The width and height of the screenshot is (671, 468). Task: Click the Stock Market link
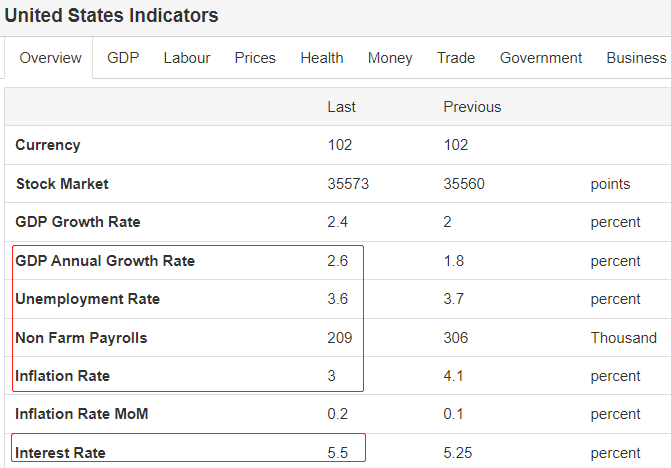pyautogui.click(x=62, y=184)
